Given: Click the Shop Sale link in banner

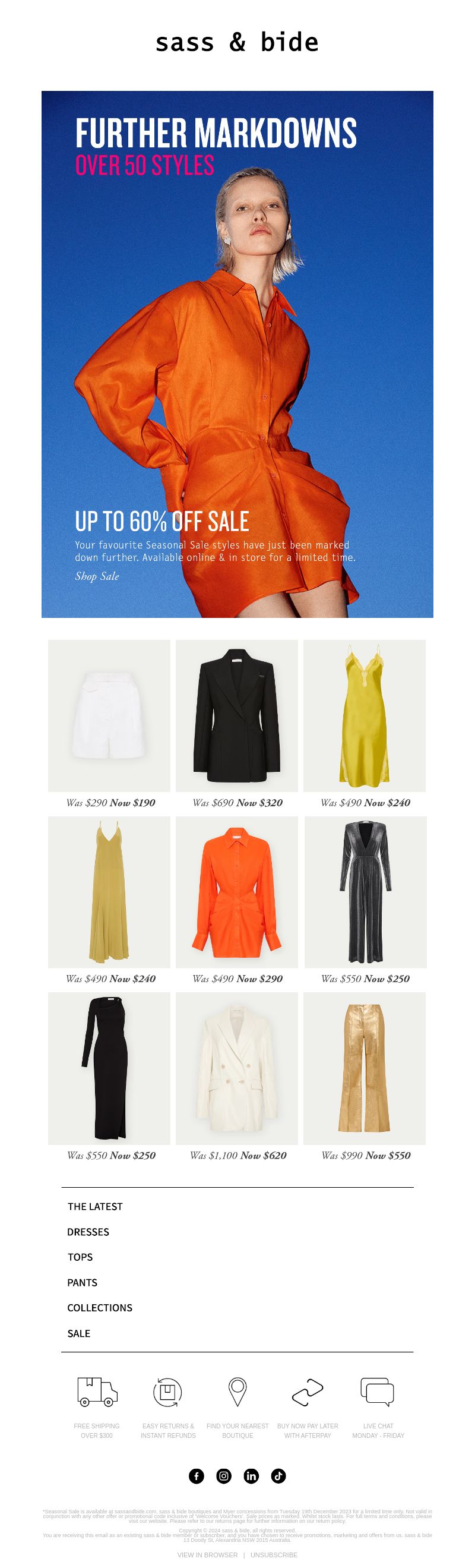Looking at the screenshot, I should pyautogui.click(x=97, y=576).
